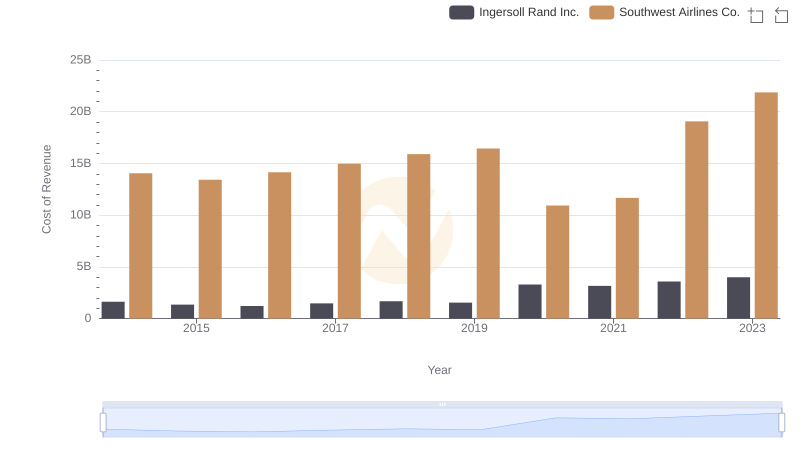
Task: Click the Southwest Airlines bar for 2023
Action: [766, 206]
